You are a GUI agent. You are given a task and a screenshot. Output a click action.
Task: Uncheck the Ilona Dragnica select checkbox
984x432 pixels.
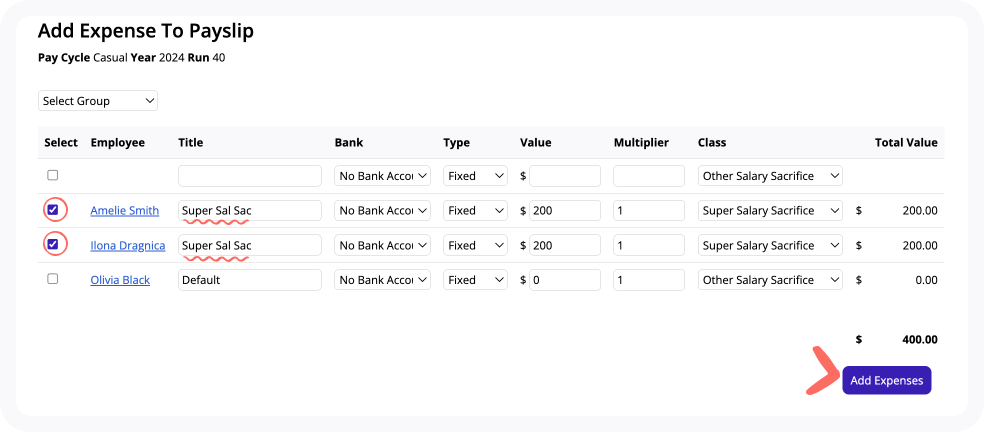(x=53, y=244)
